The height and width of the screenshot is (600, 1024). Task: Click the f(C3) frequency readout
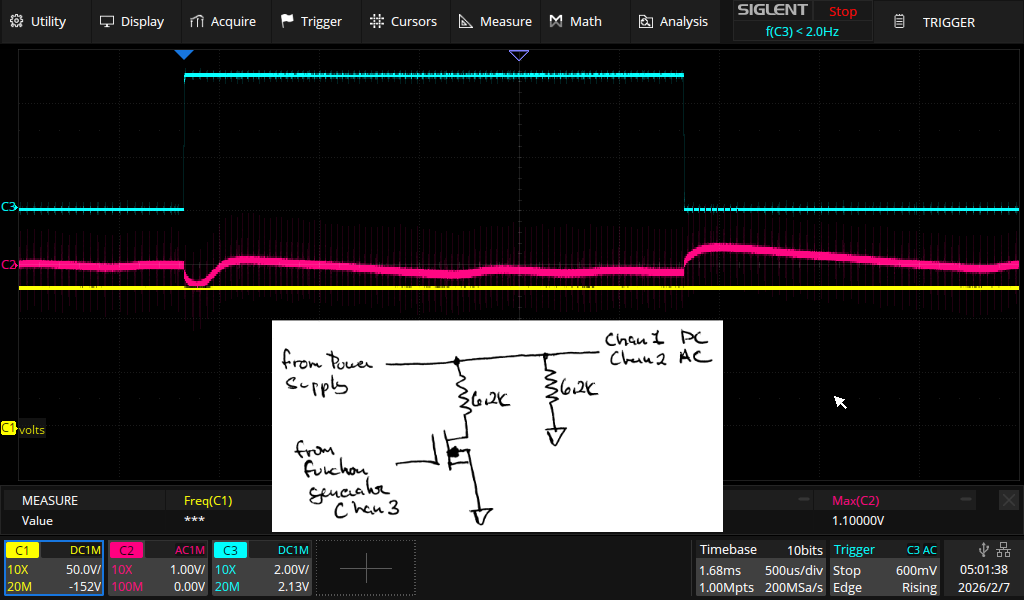pyautogui.click(x=800, y=31)
